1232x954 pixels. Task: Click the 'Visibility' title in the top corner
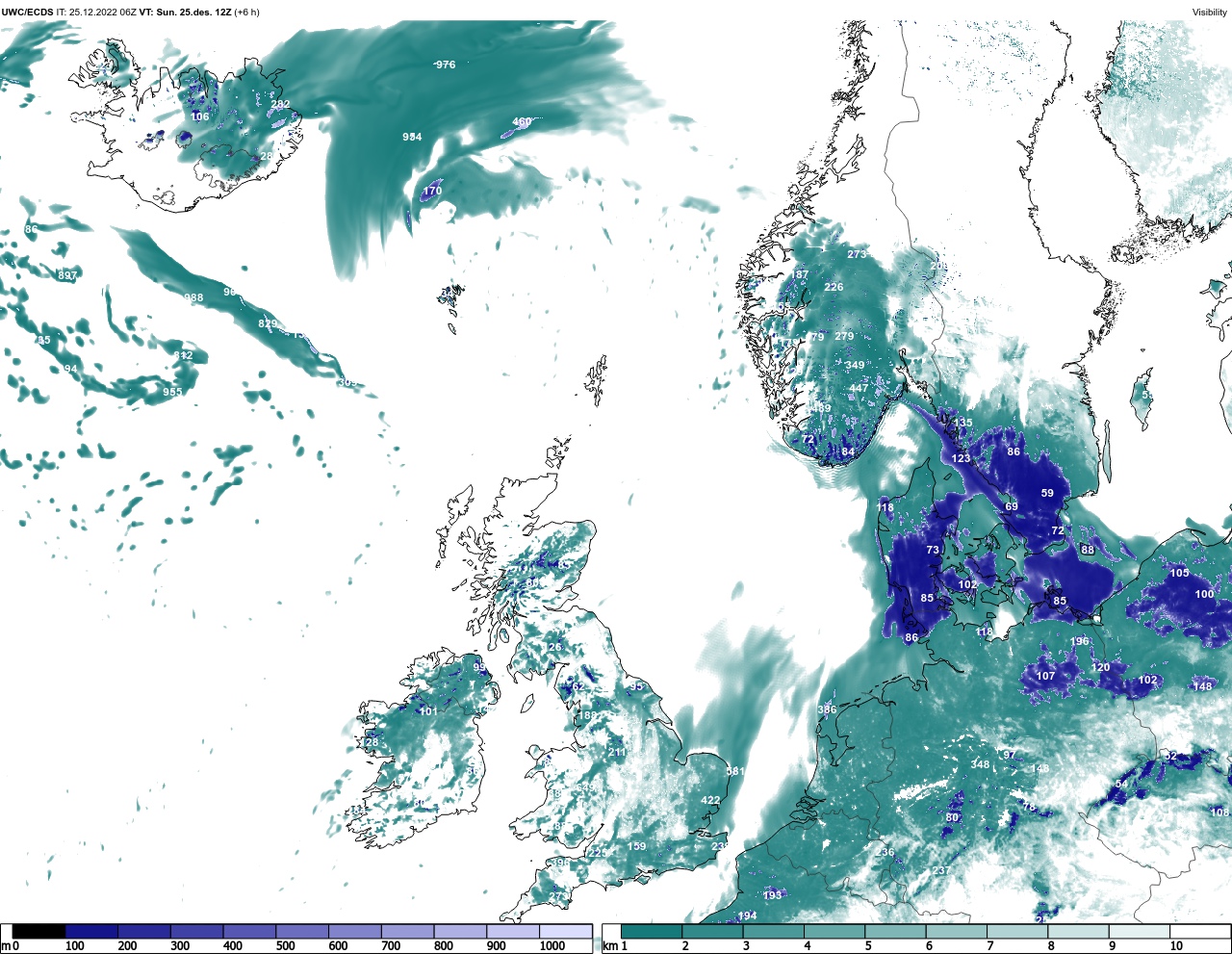pyautogui.click(x=1210, y=13)
